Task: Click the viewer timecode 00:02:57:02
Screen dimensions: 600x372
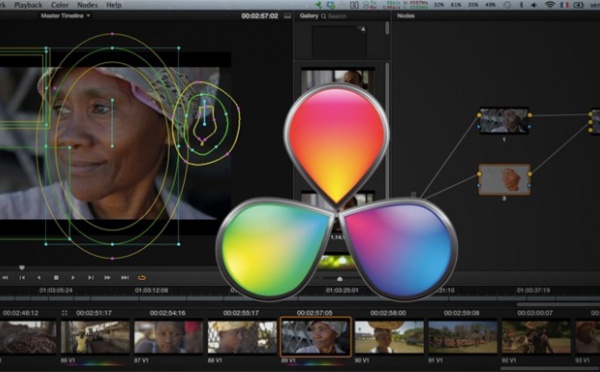Action: pyautogui.click(x=259, y=16)
